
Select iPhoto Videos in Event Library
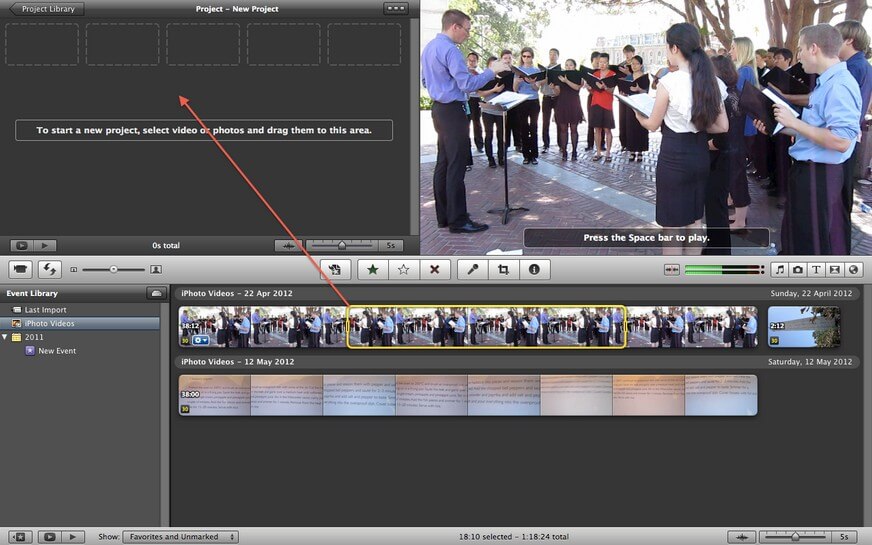(x=81, y=323)
